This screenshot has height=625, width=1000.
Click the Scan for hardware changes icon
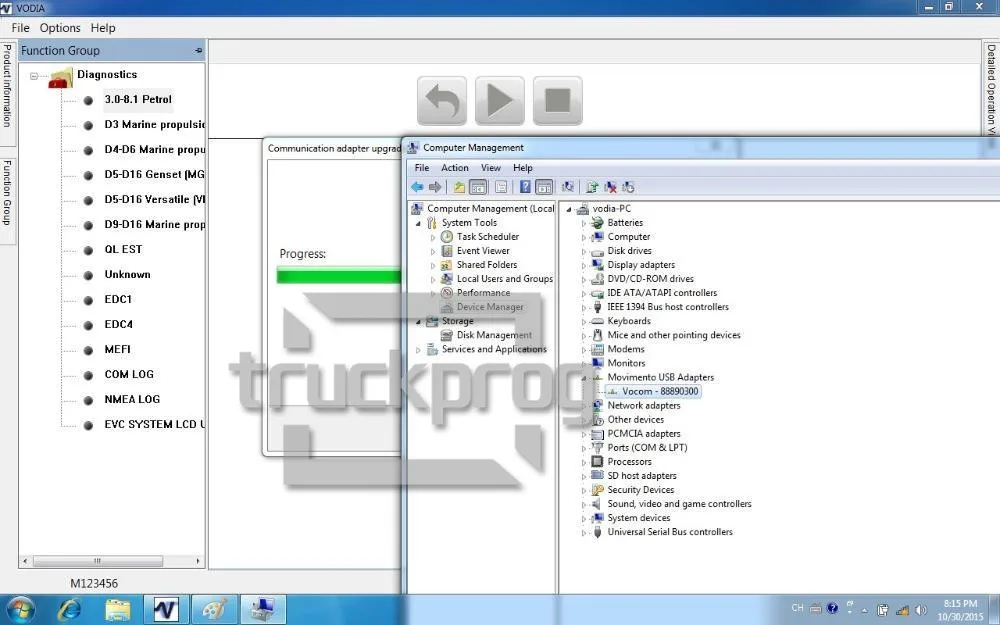[567, 187]
